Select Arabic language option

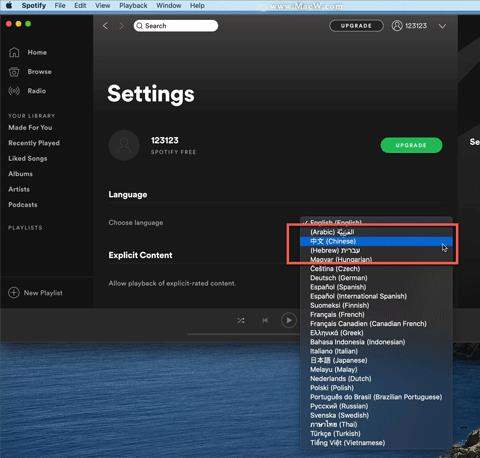[376, 232]
